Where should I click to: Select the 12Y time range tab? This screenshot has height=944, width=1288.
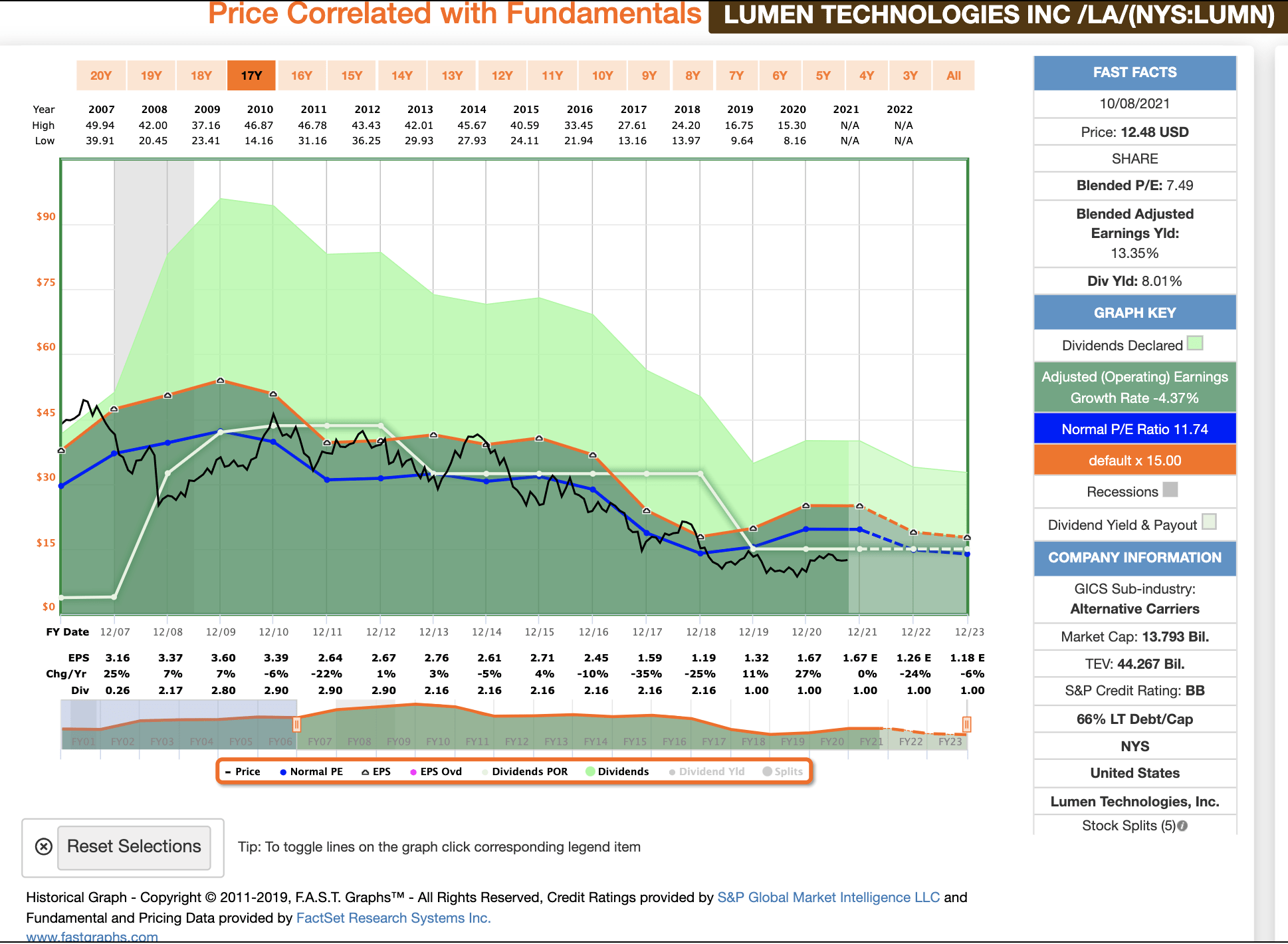[502, 75]
